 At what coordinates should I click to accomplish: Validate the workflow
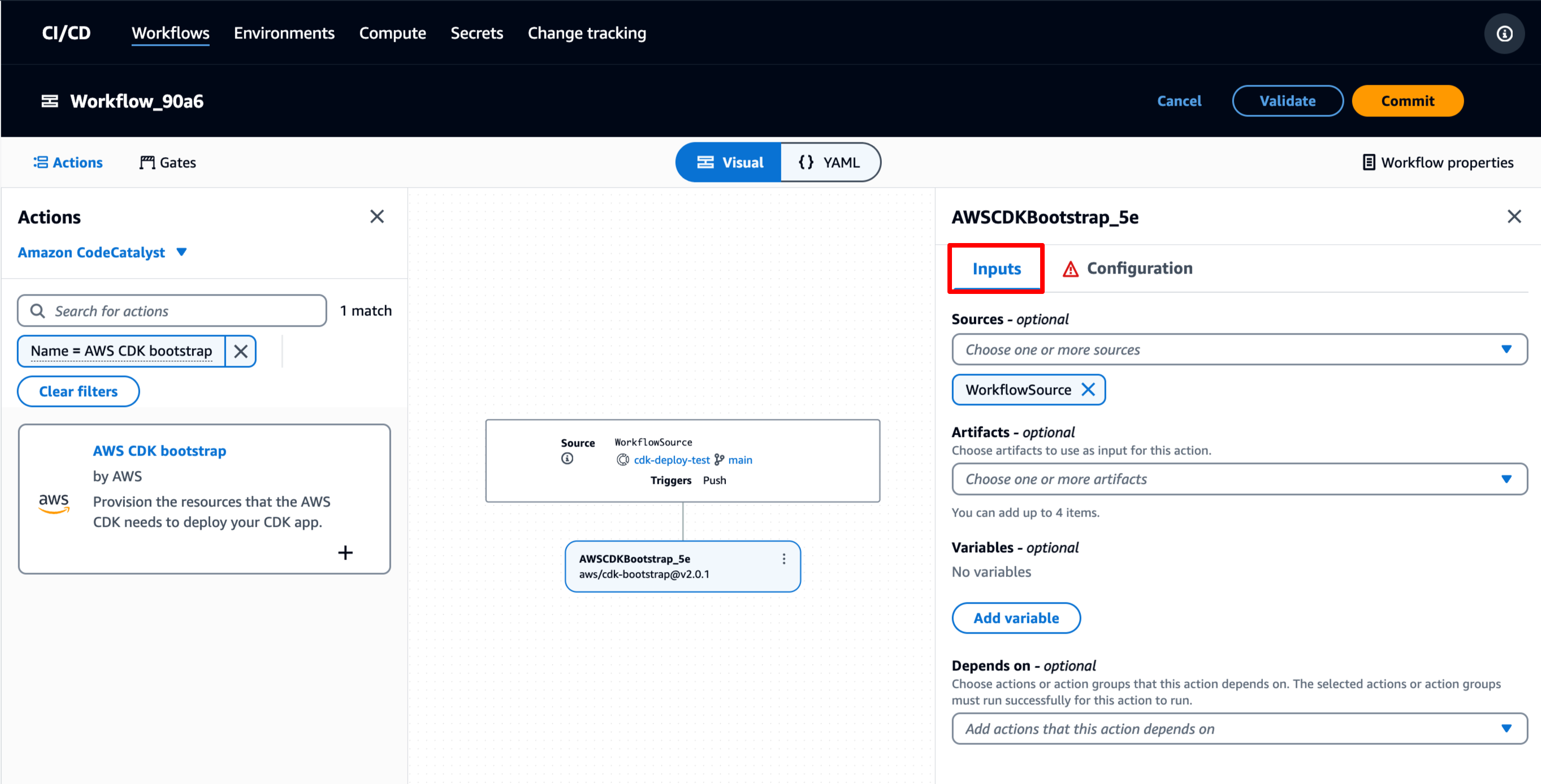click(1287, 101)
